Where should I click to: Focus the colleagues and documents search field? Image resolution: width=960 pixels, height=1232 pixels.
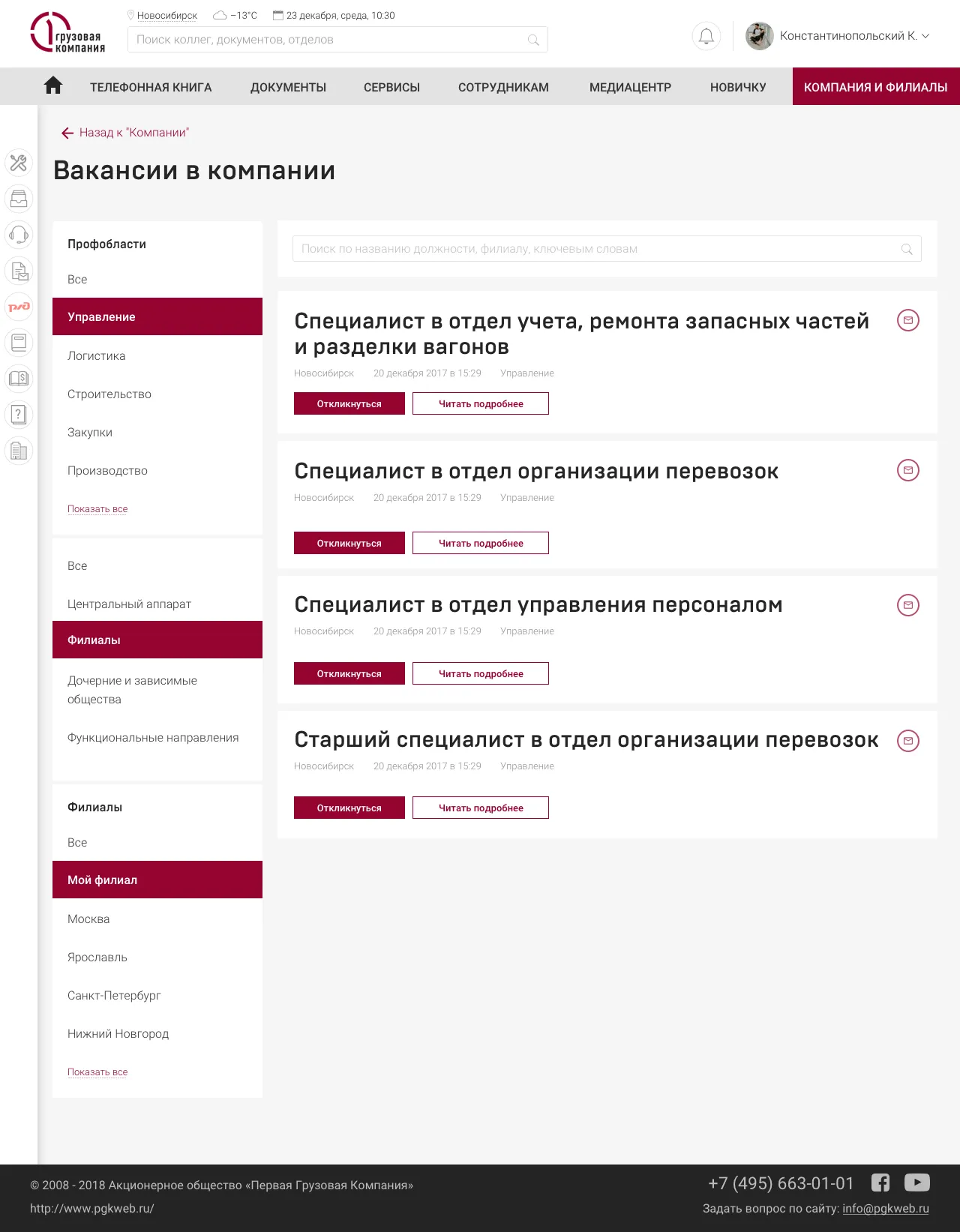pos(337,40)
